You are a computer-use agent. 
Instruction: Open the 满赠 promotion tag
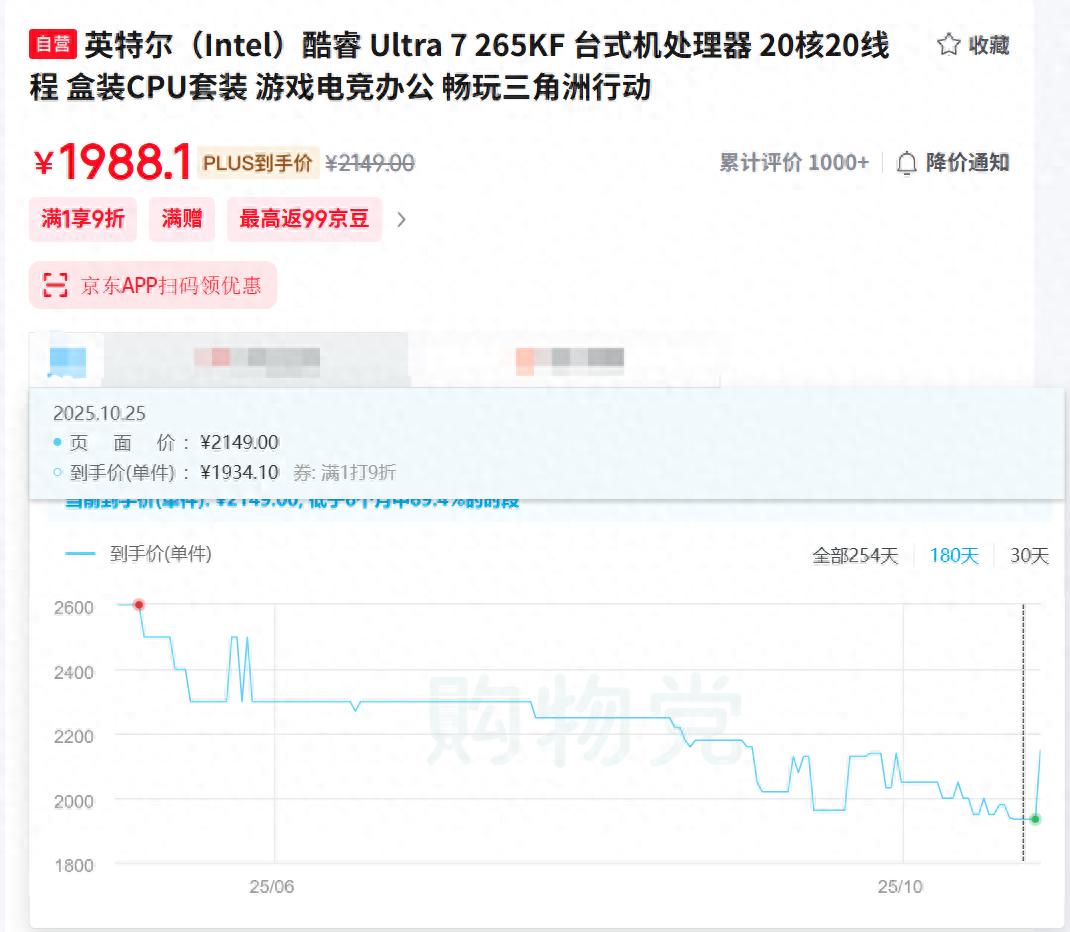182,219
